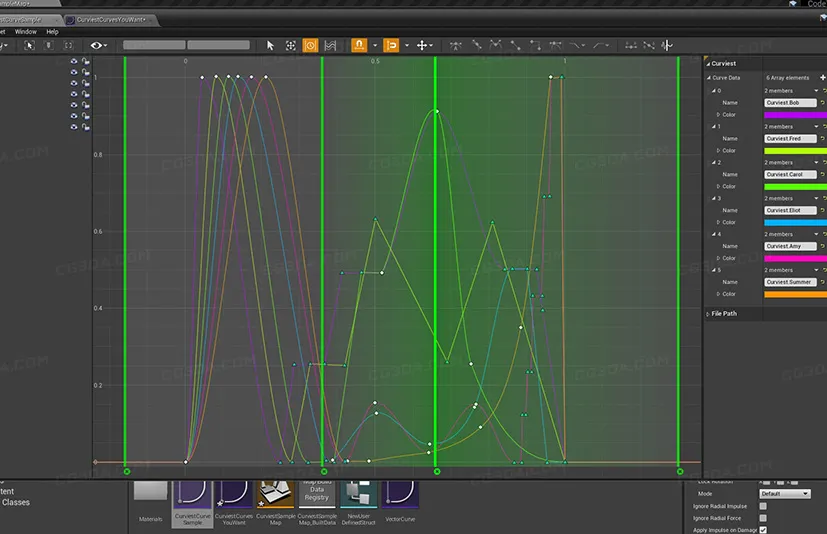
Task: Toggle the orange clock time snapping button
Action: point(311,45)
